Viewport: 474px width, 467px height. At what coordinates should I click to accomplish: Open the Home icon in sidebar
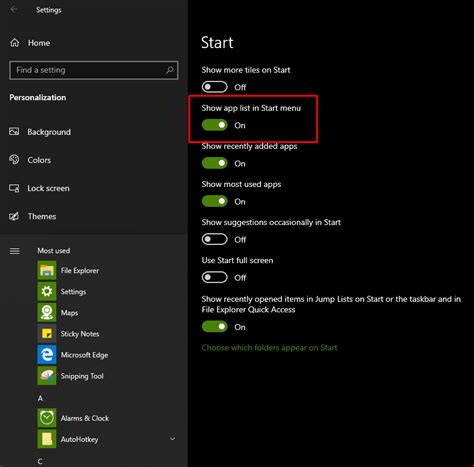[x=15, y=43]
